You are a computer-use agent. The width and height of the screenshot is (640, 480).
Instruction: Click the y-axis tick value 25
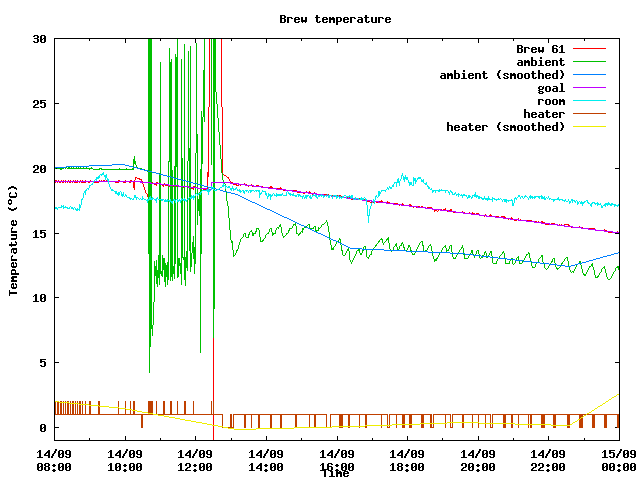point(40,104)
